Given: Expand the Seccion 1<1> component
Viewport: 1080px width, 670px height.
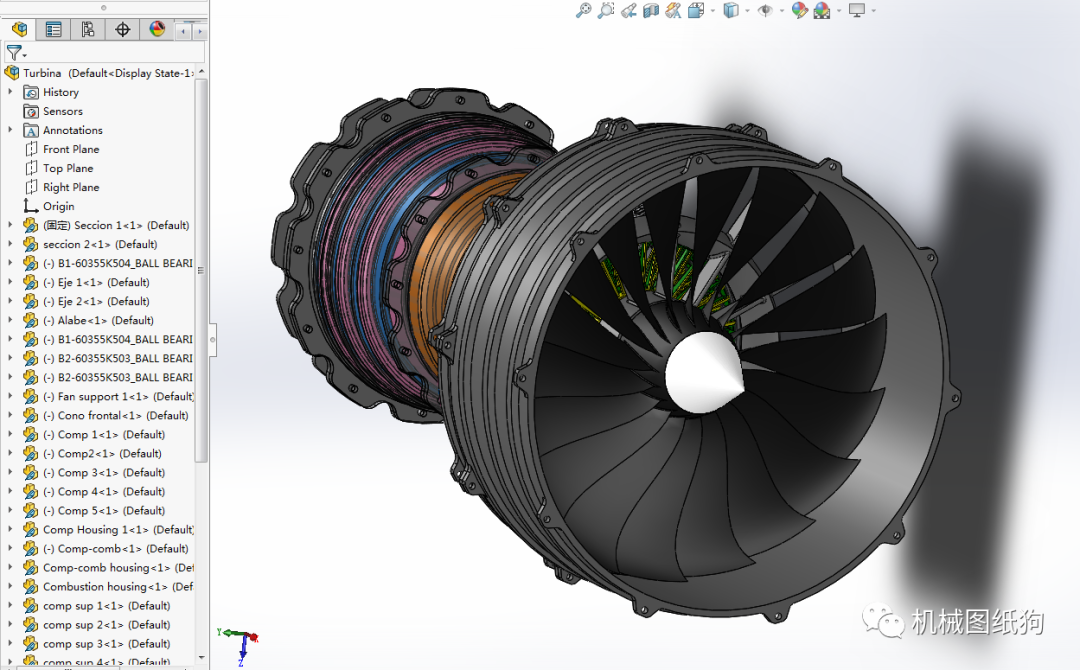Looking at the screenshot, I should click(x=10, y=224).
